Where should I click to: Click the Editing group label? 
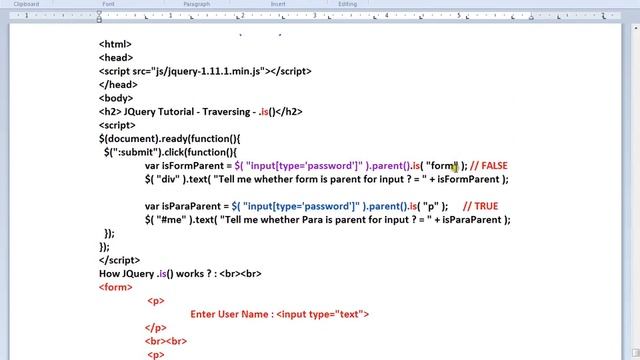(347, 4)
